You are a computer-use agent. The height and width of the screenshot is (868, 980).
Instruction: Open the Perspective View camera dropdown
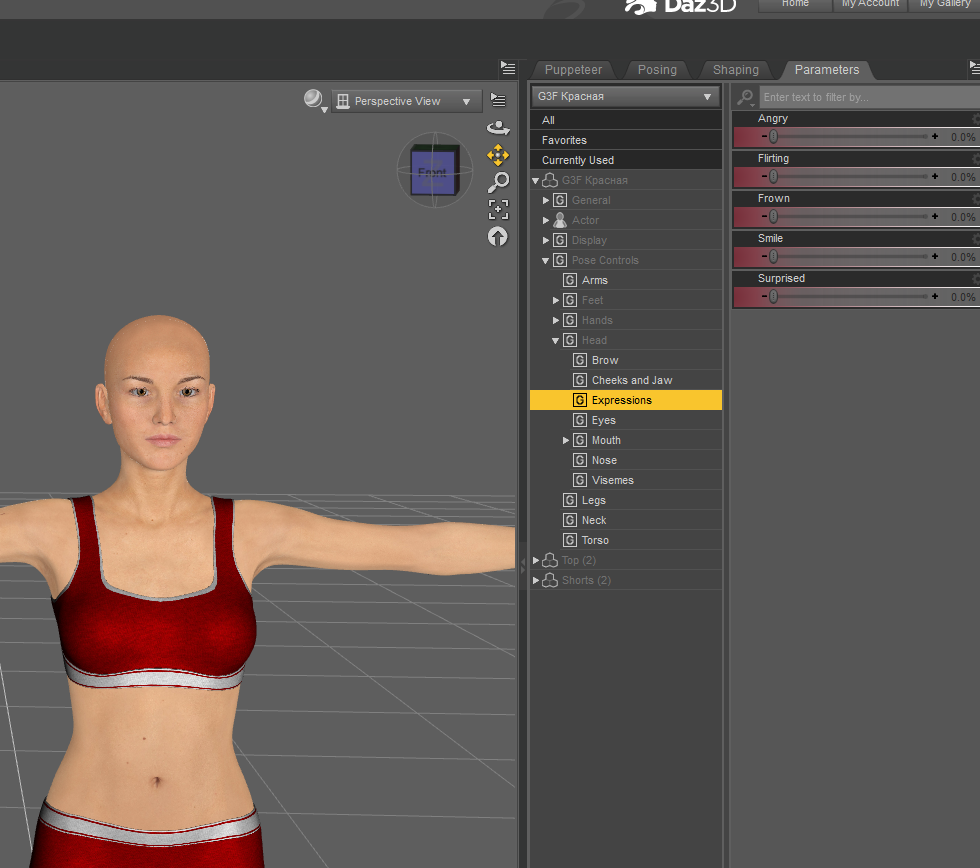point(407,101)
